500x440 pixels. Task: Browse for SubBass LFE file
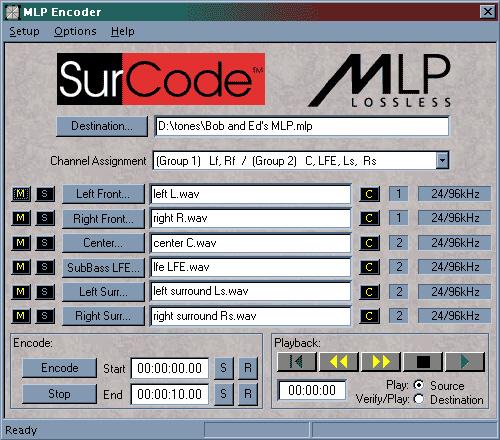coord(103,267)
